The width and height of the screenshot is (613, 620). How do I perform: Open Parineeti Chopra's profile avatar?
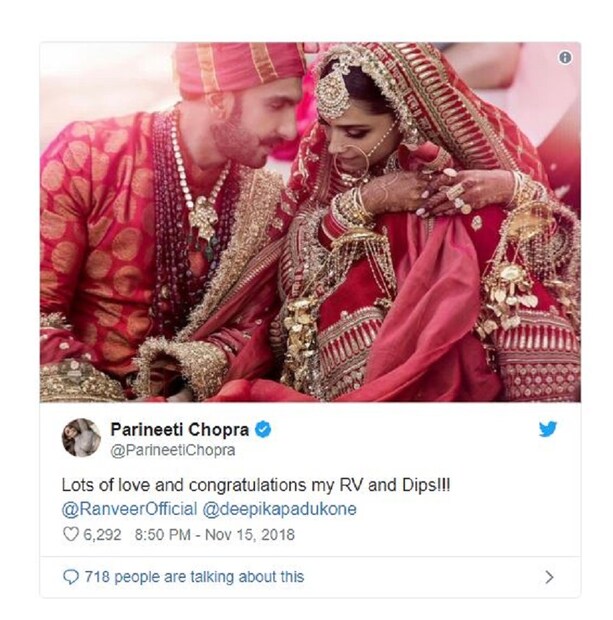pos(81,438)
